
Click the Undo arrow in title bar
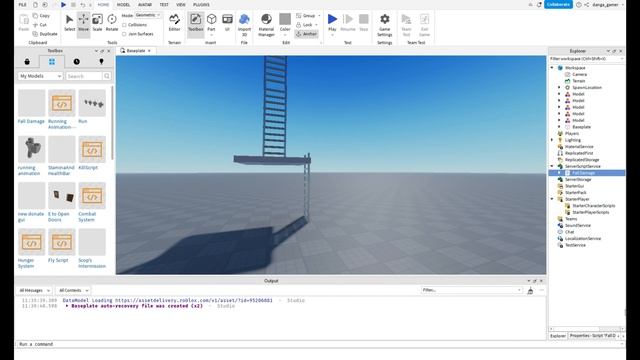(x=83, y=4)
